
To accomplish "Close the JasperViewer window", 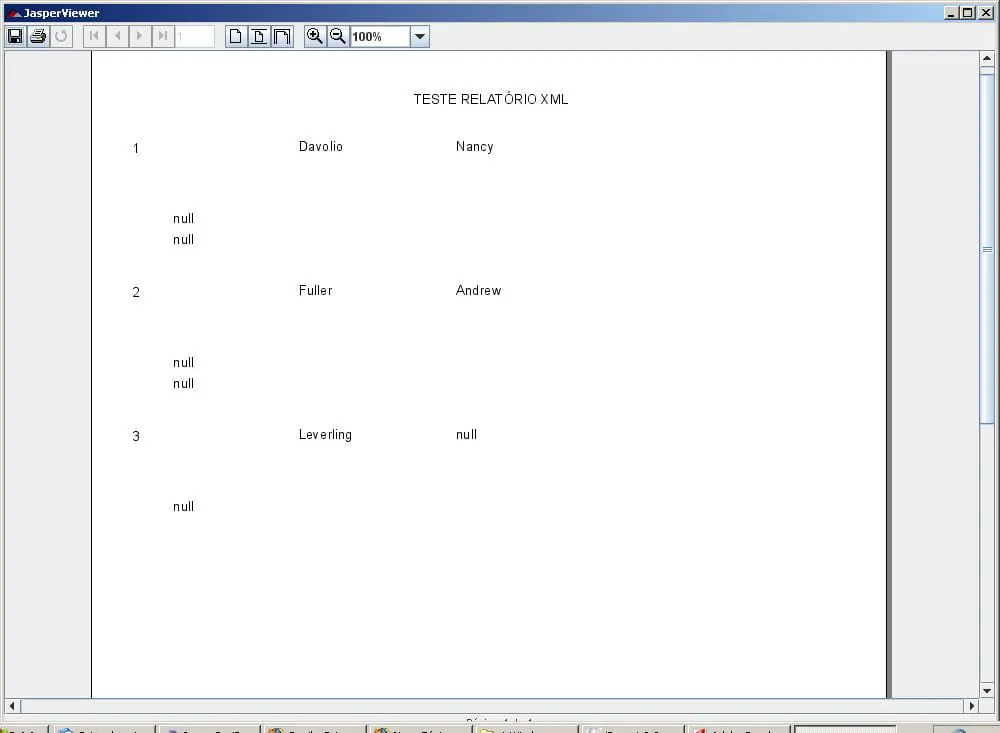I will [x=985, y=13].
